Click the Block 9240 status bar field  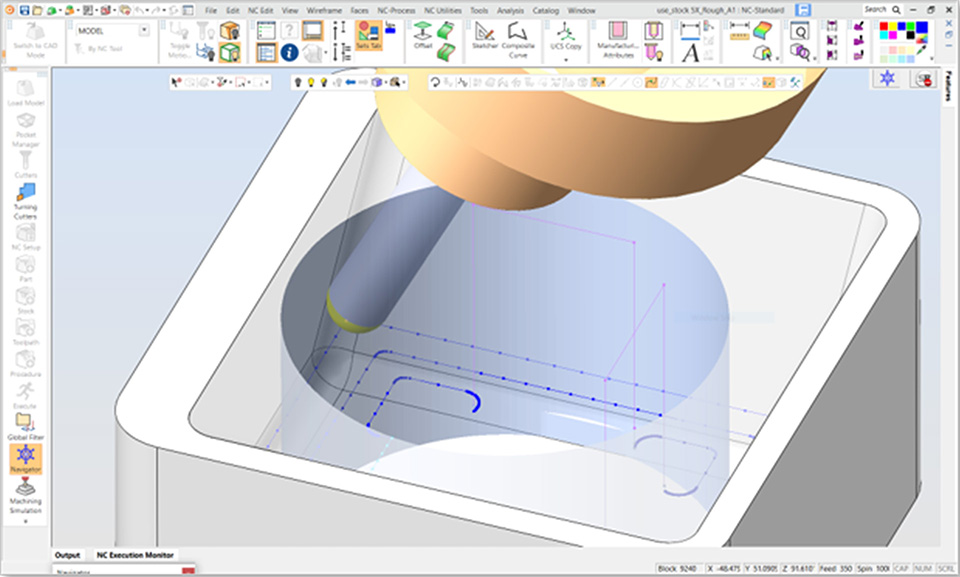pos(677,568)
